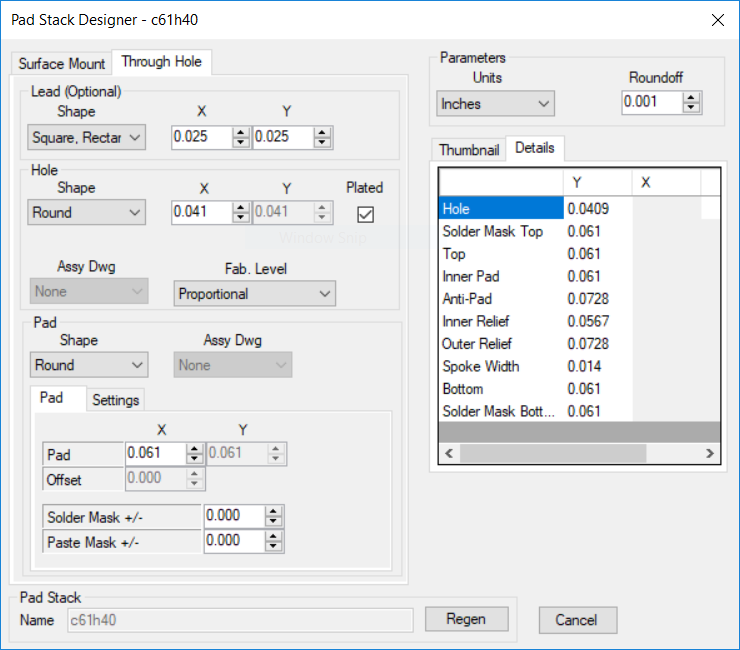The image size is (740, 650).
Task: Switch to the Surface Mount tab
Action: (x=61, y=63)
